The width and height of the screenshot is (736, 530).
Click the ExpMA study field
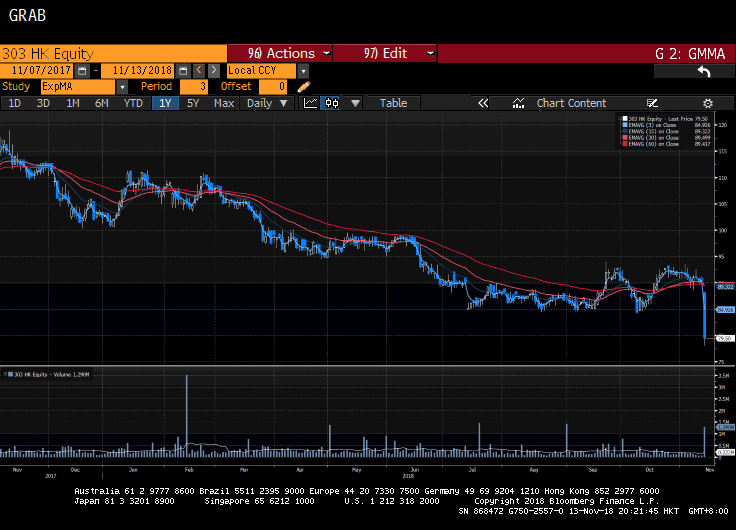(x=78, y=87)
